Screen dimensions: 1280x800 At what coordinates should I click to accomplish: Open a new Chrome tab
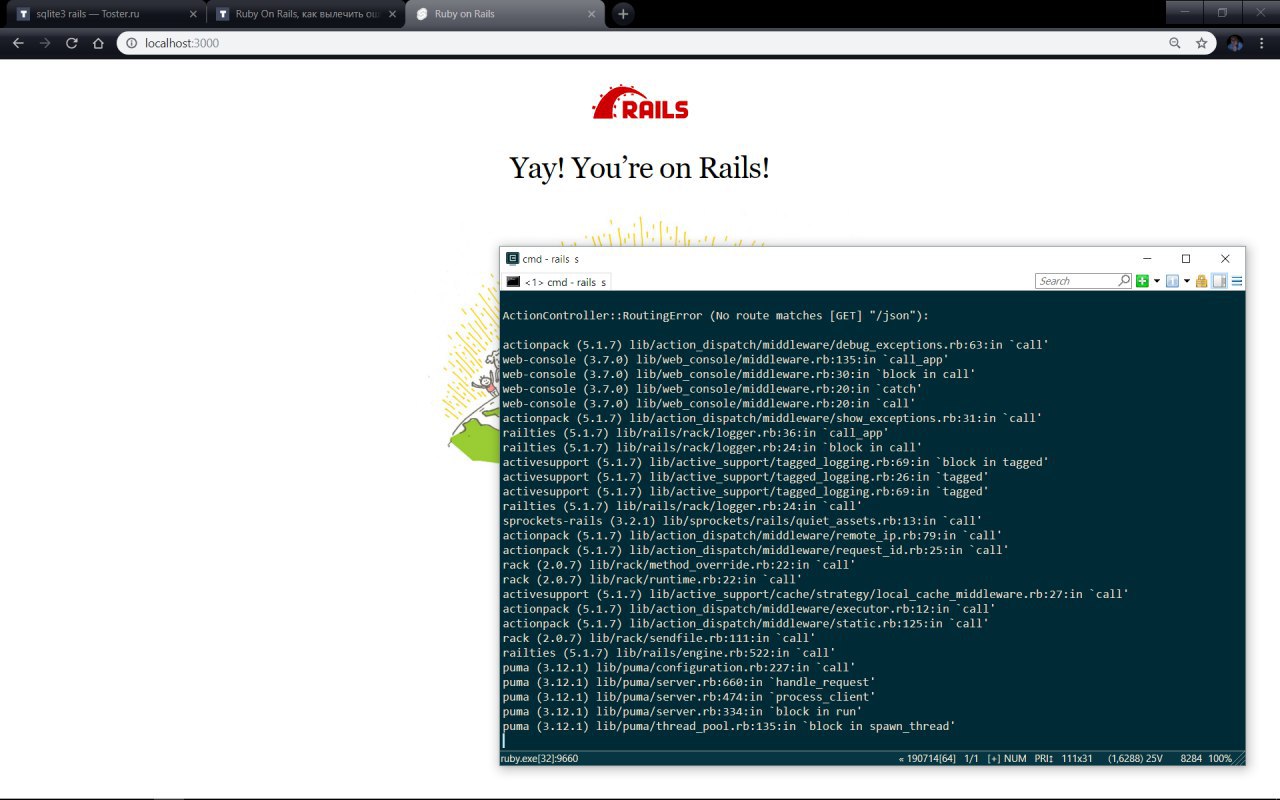623,14
